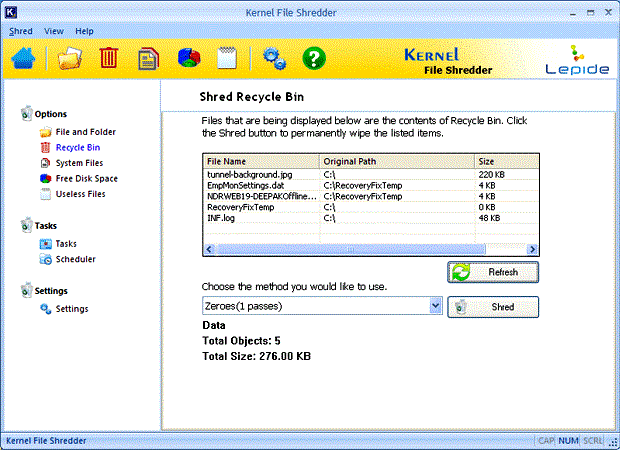
Task: Click the Recycle Bin sidebar icon
Action: pyautogui.click(x=45, y=147)
